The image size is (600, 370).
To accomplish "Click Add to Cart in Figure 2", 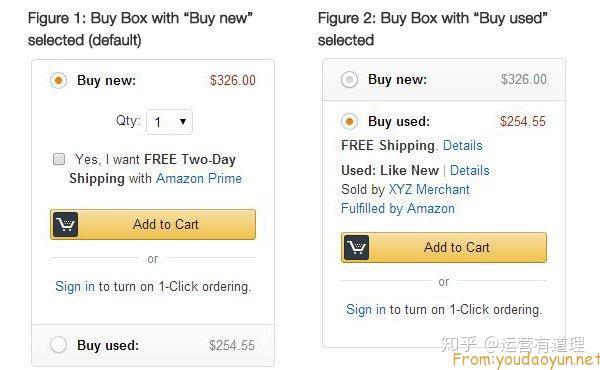I will coord(444,248).
